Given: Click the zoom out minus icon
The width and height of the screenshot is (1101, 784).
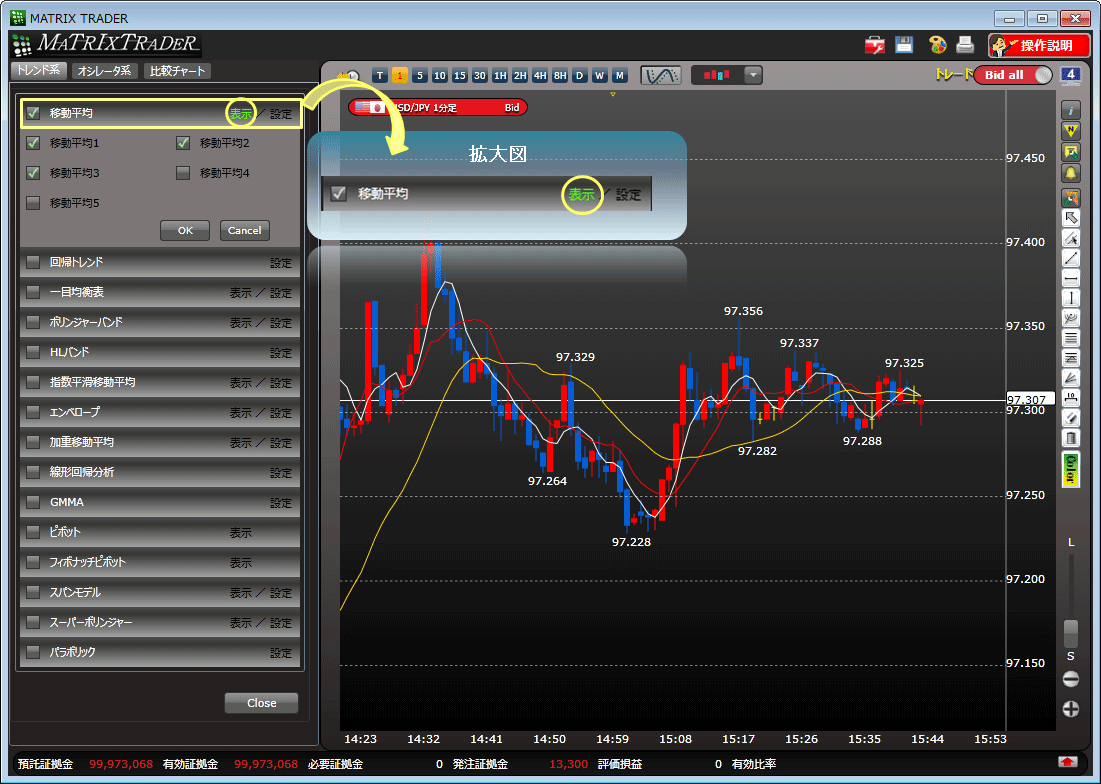Looking at the screenshot, I should (1071, 679).
